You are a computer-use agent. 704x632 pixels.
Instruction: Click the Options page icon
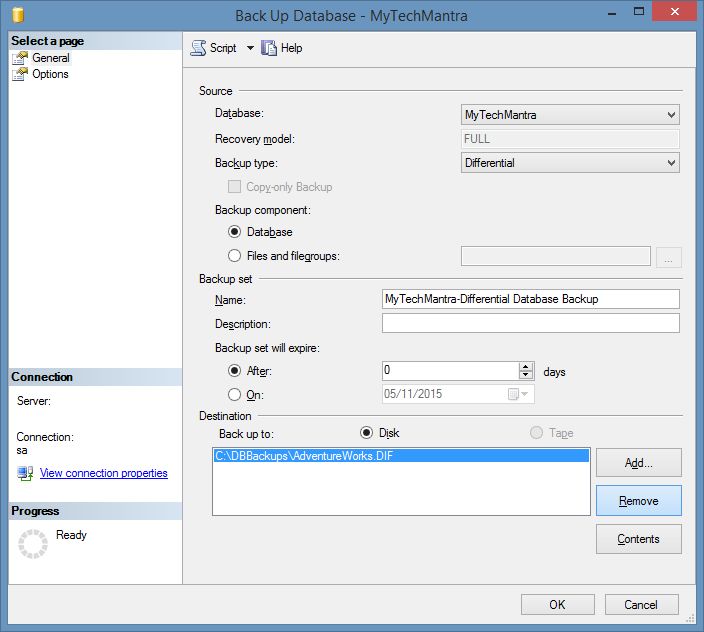point(20,74)
